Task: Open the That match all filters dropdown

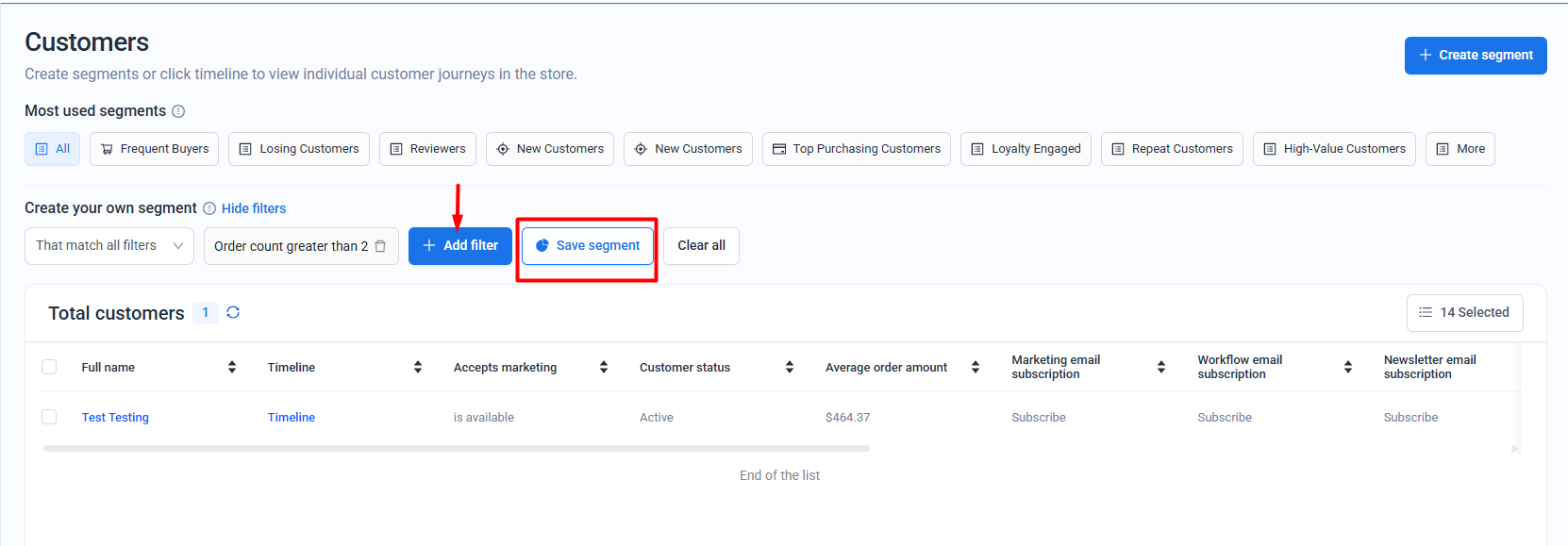Action: 108,246
